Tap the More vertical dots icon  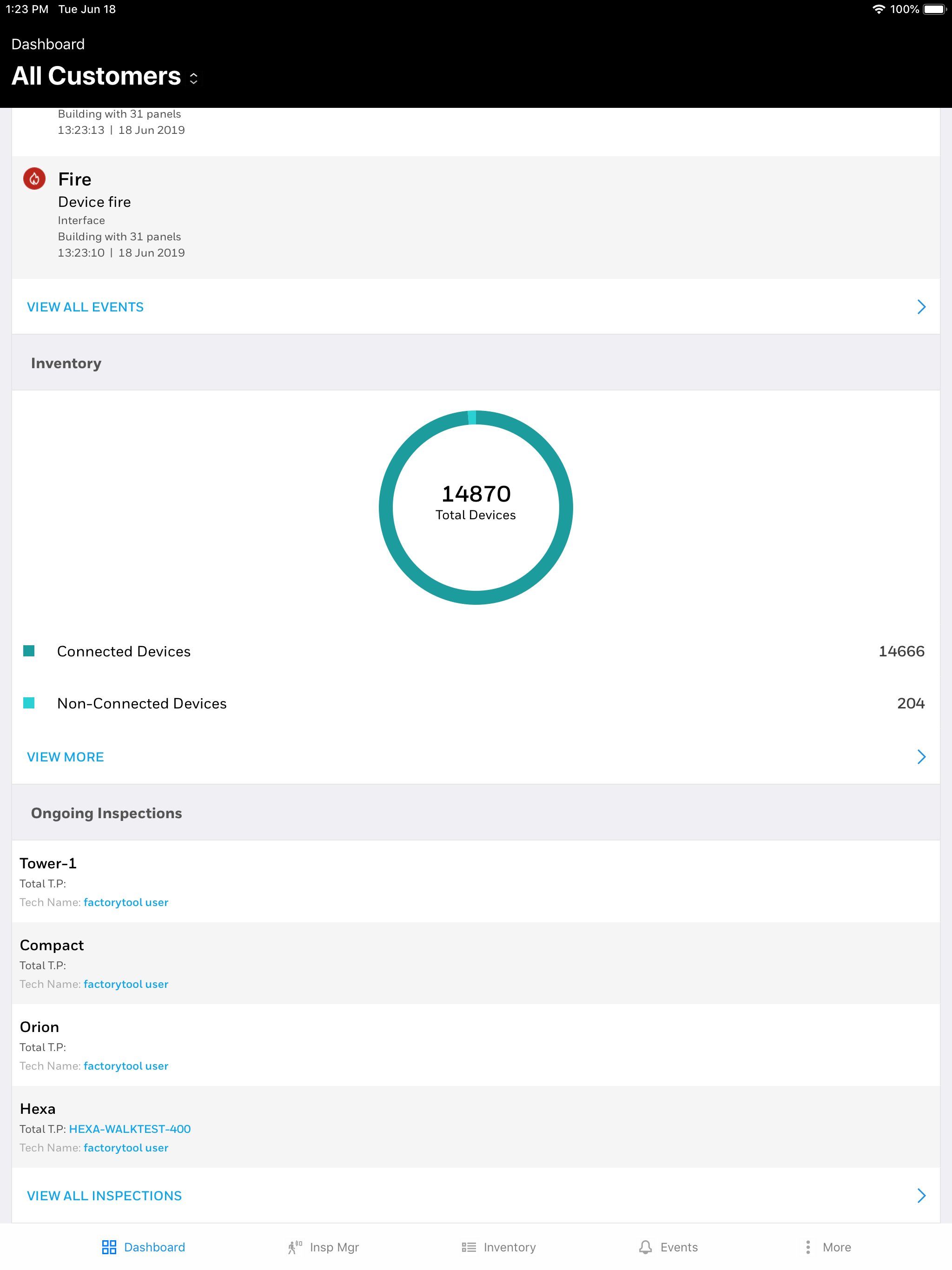[808, 1247]
